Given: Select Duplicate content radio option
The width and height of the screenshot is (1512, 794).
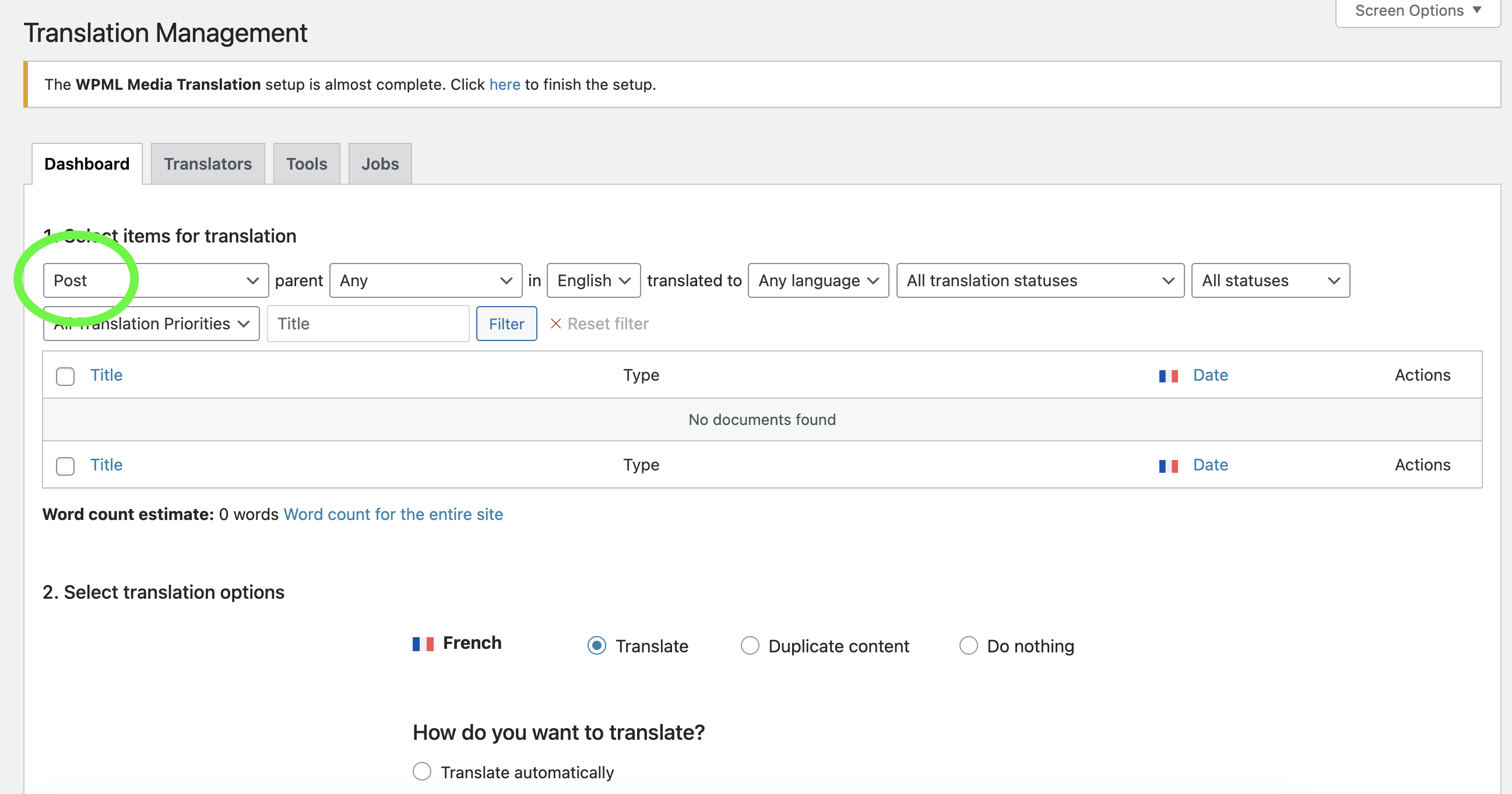Looking at the screenshot, I should [x=750, y=645].
